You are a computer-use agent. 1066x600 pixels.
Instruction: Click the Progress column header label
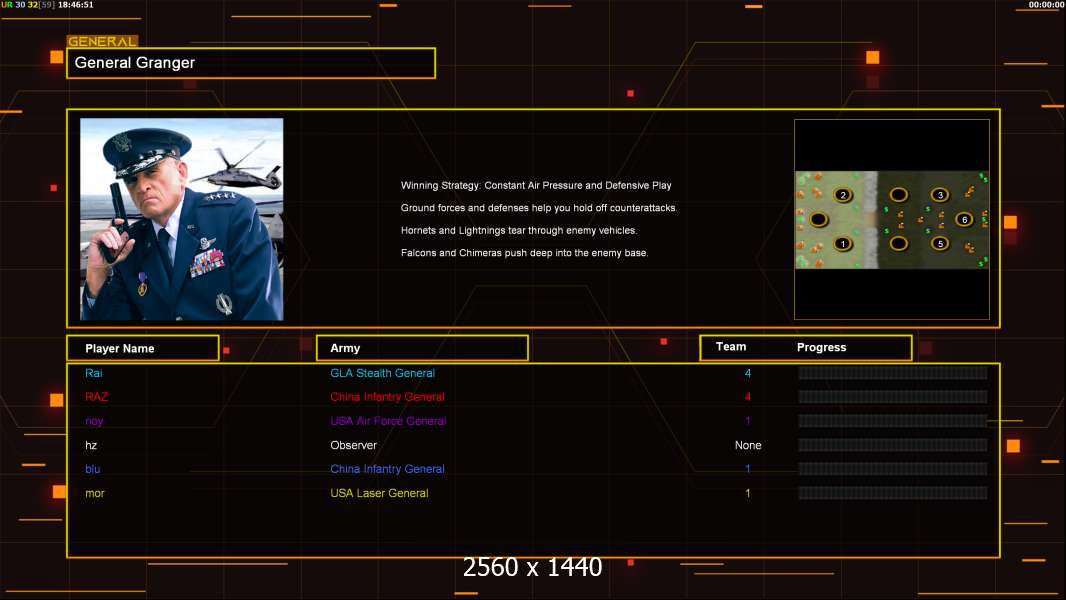click(821, 348)
